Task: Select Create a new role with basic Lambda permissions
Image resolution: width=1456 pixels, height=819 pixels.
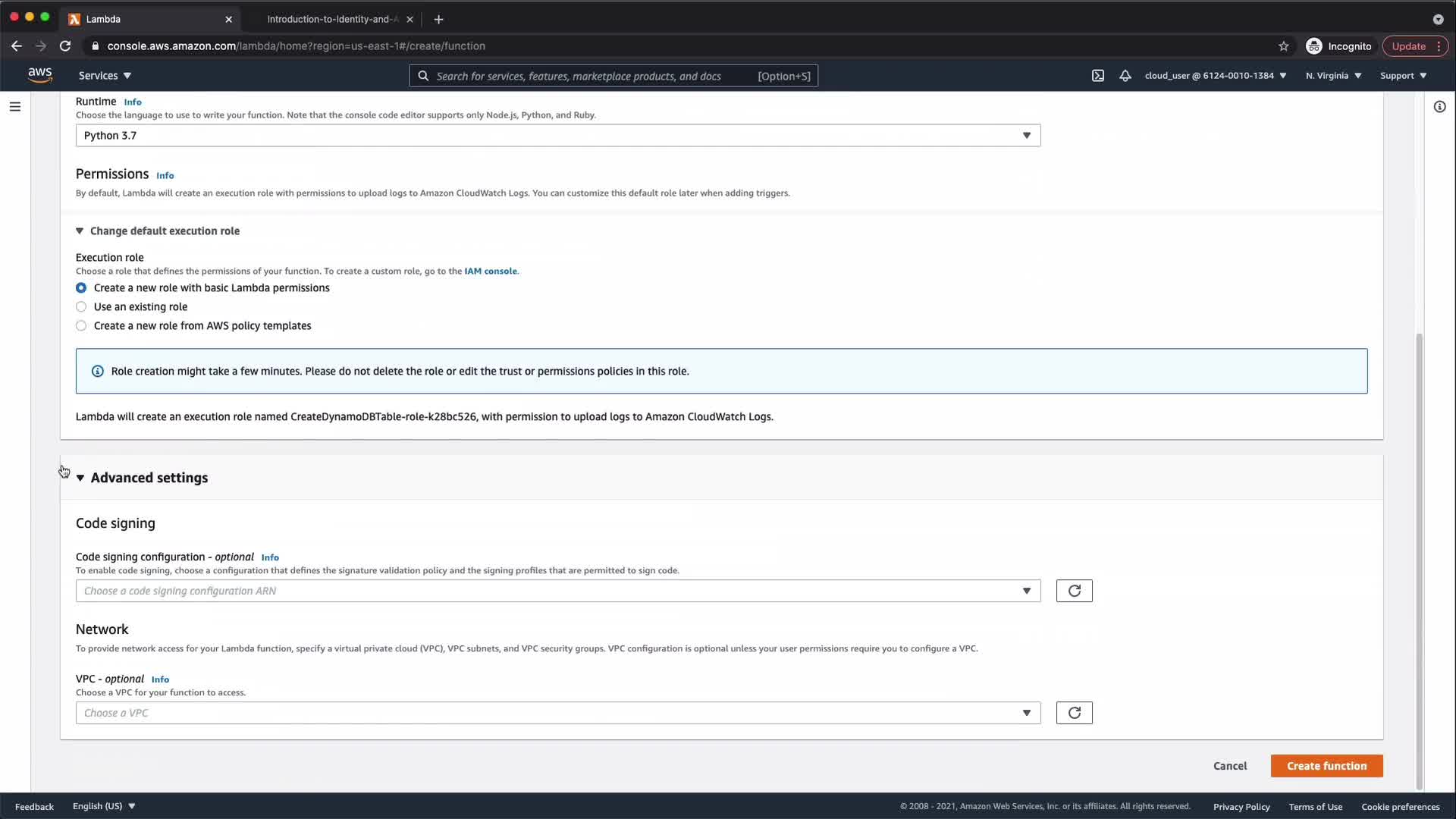Action: point(81,288)
